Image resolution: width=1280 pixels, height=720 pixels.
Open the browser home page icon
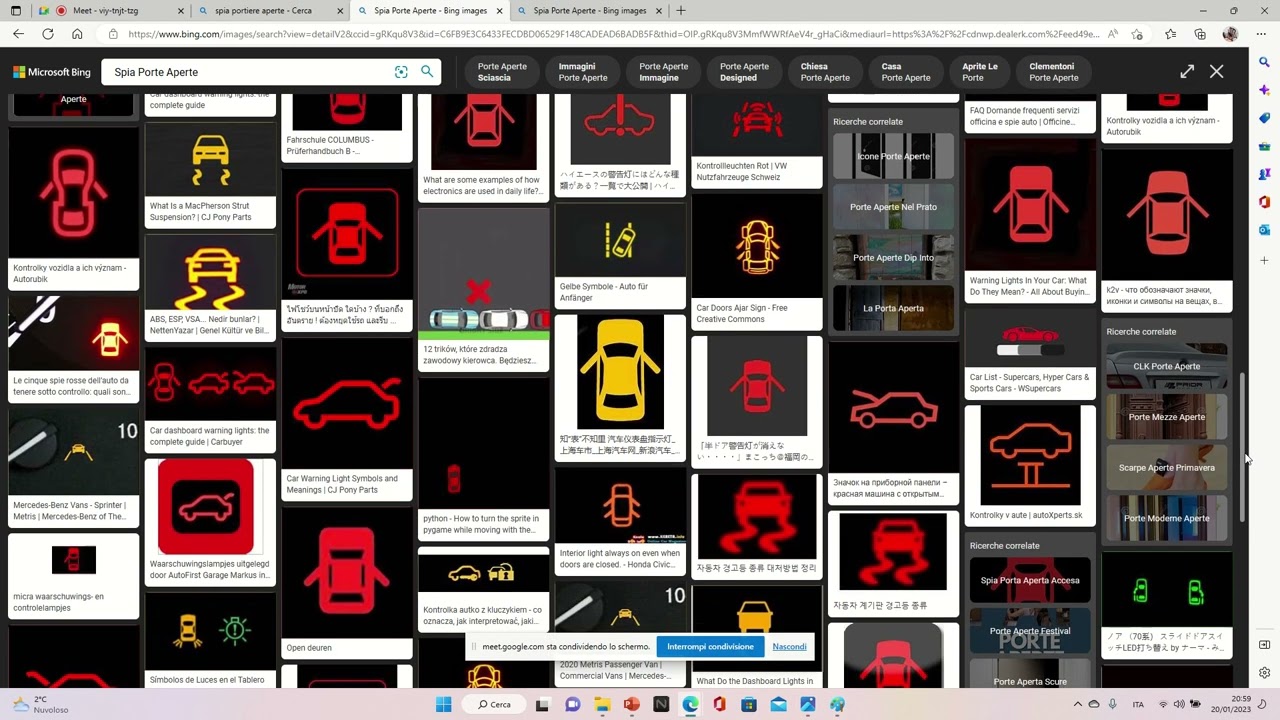(x=77, y=34)
